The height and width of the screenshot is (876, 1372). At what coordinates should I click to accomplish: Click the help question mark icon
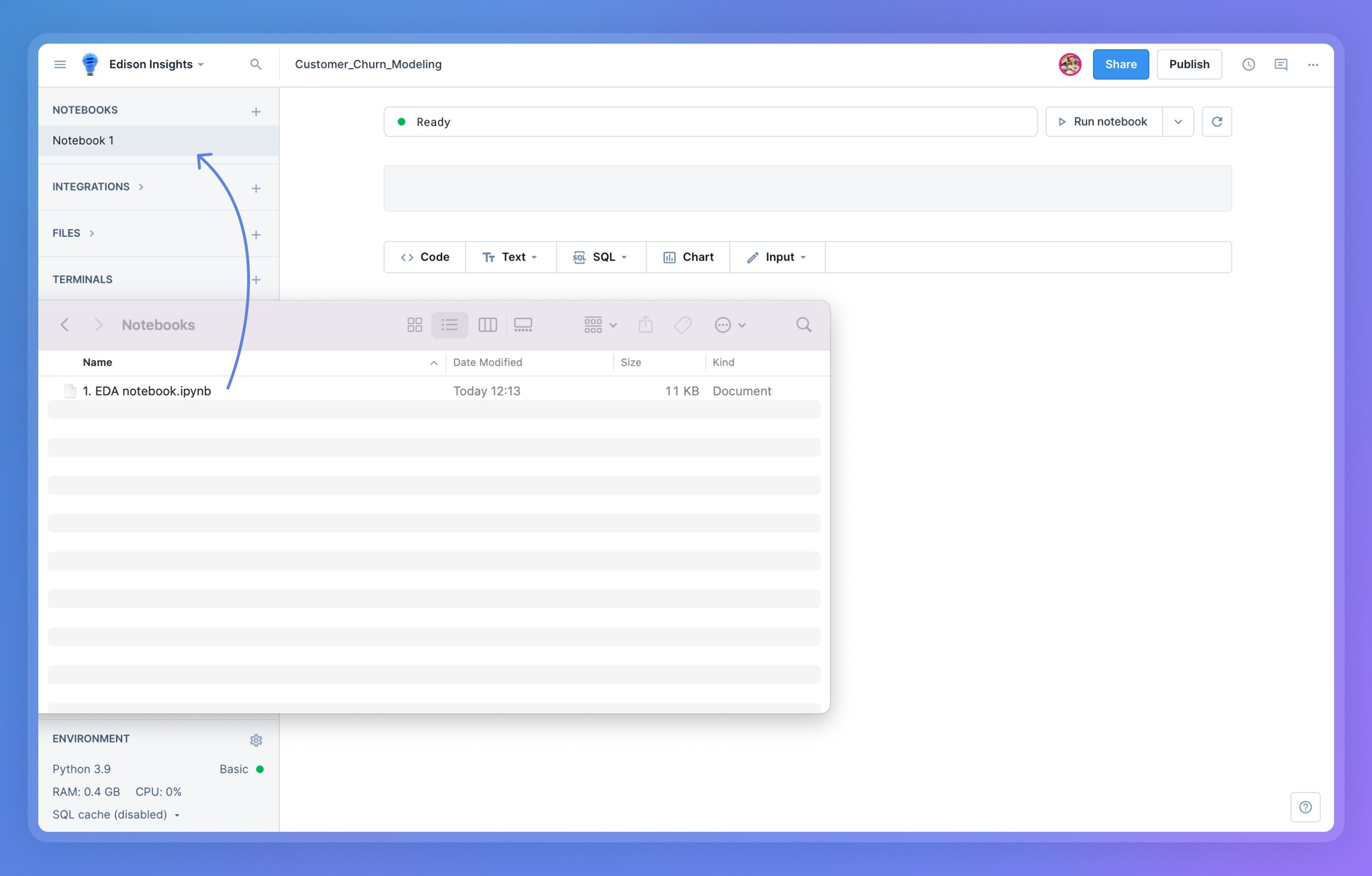[1305, 807]
